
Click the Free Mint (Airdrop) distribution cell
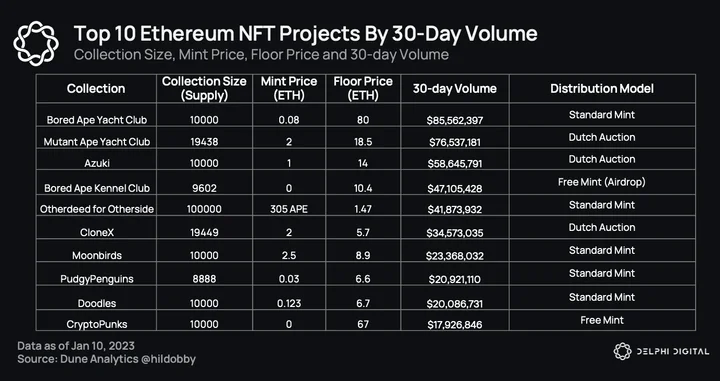(602, 182)
